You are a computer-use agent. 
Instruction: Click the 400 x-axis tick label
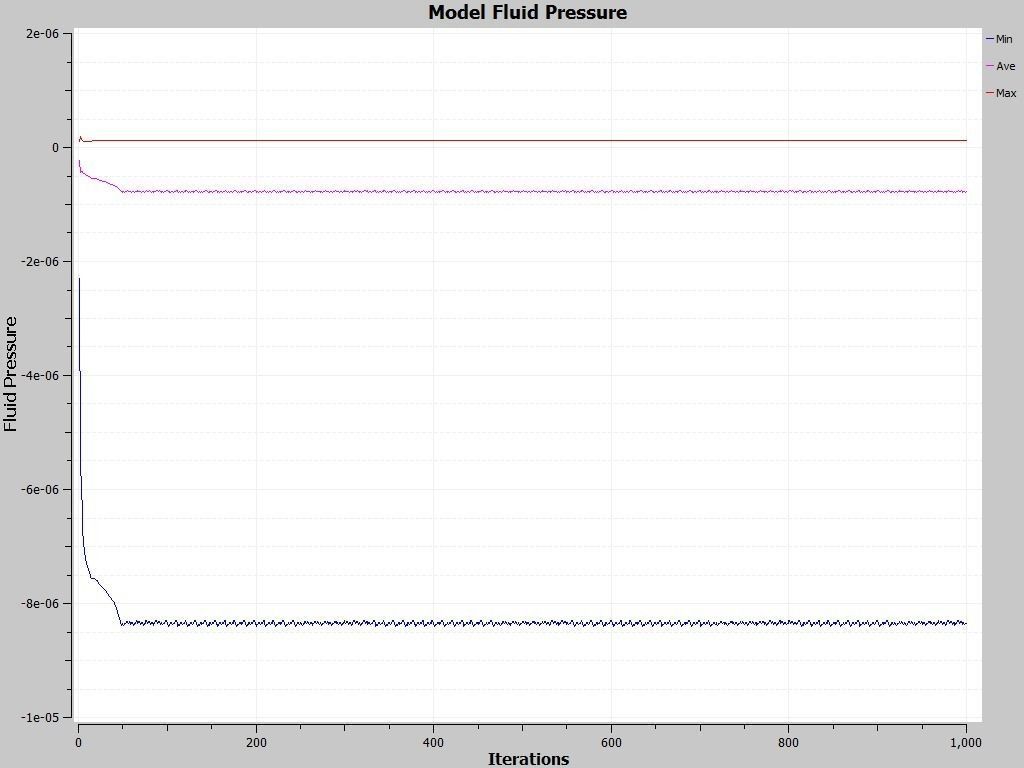[x=434, y=743]
